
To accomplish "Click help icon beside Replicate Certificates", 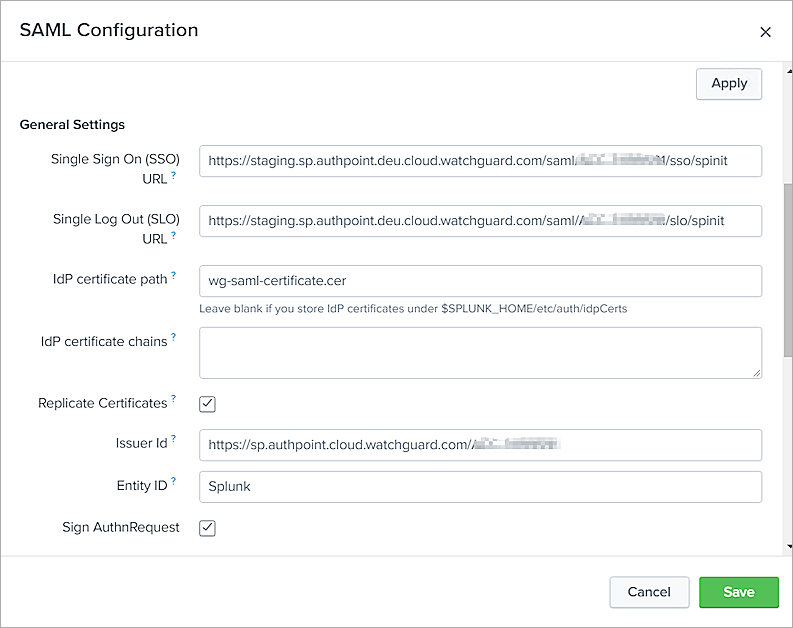I will point(174,399).
